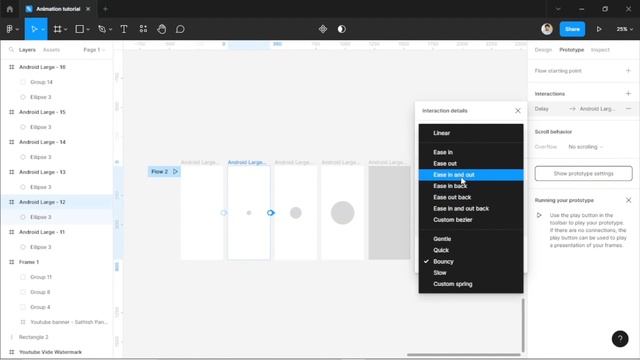Go to the Home icon
Screen dimensions: 640x360
coord(10,9)
